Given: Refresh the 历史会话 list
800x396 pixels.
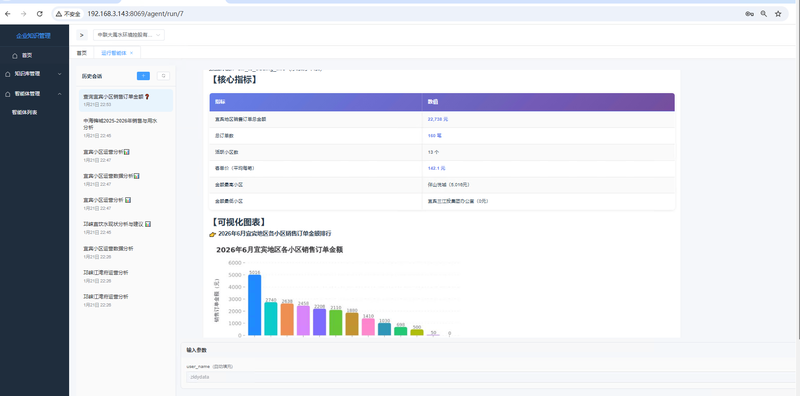Looking at the screenshot, I should (163, 76).
